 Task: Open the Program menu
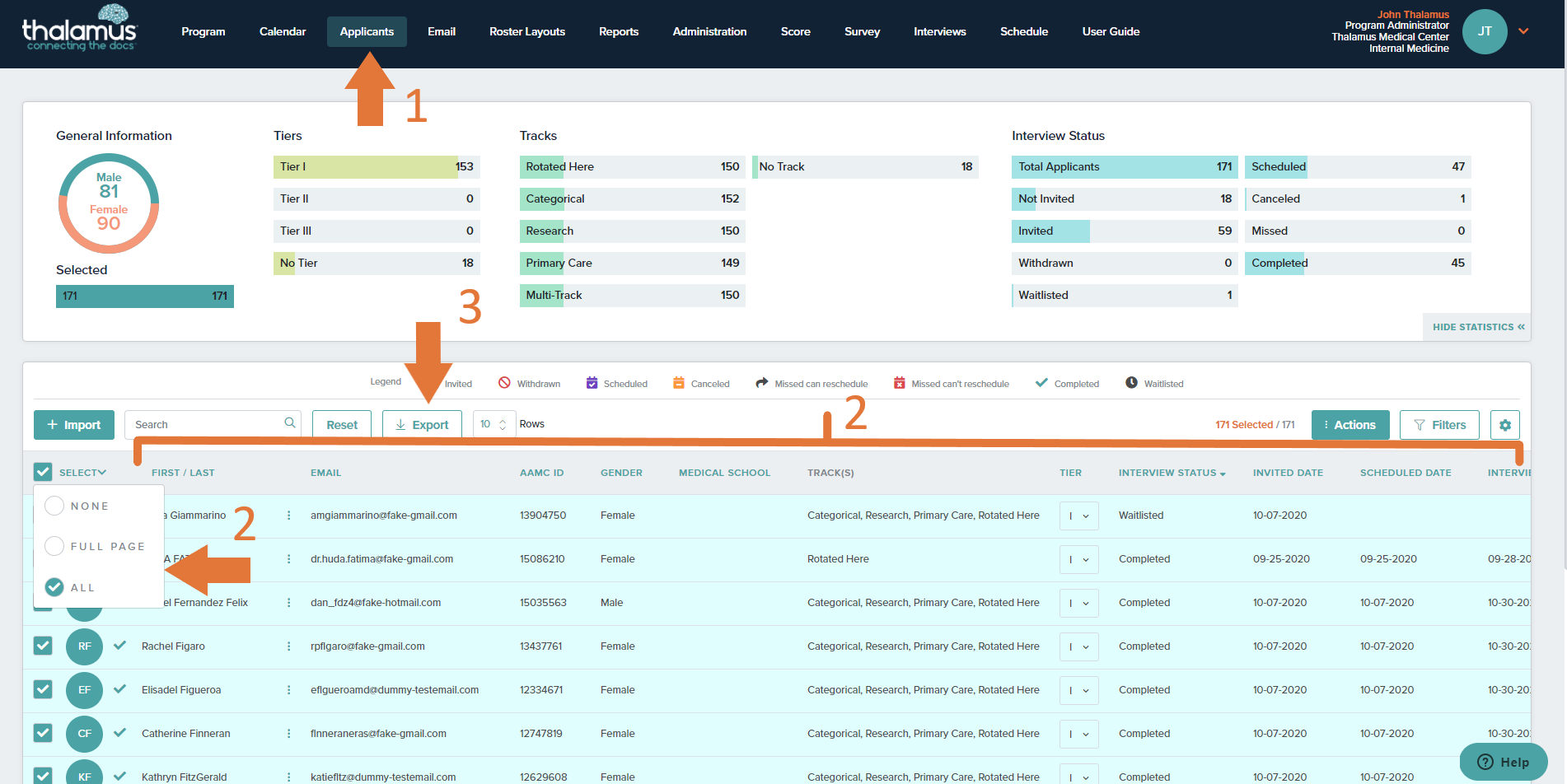pos(203,31)
